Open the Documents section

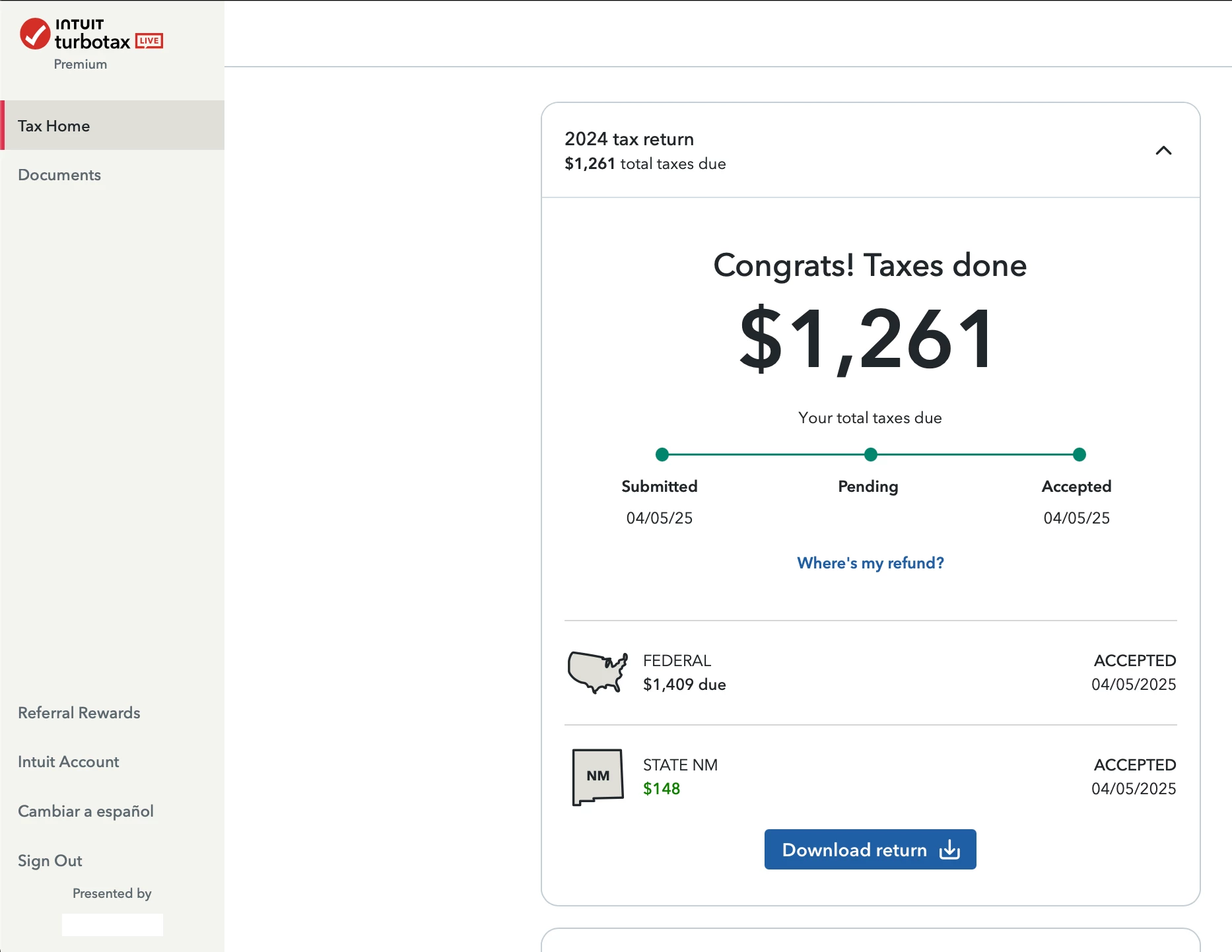pyautogui.click(x=59, y=175)
